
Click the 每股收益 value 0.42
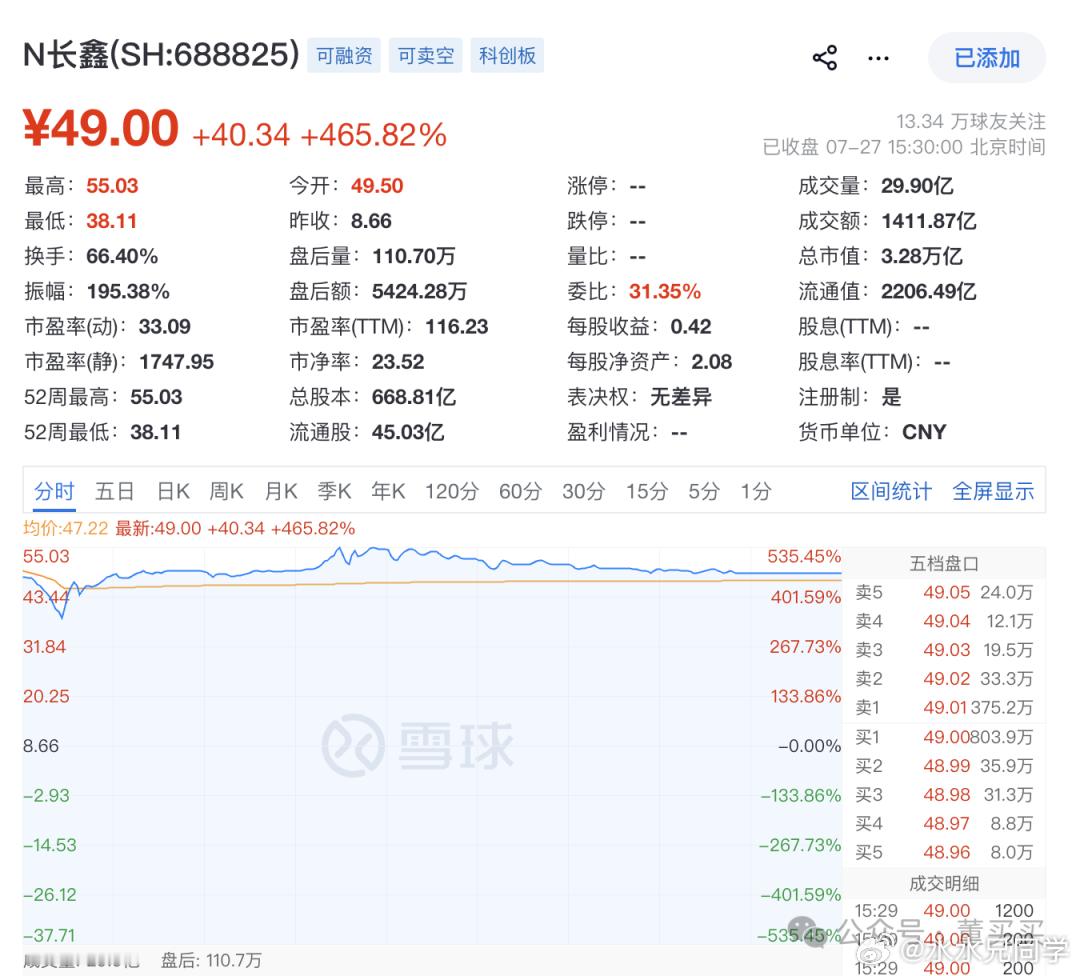[691, 326]
